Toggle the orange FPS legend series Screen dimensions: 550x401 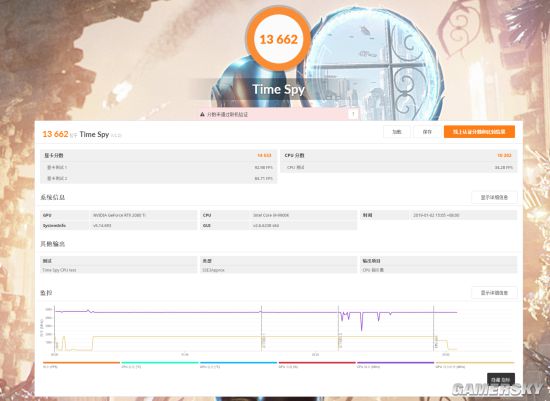(x=81, y=364)
